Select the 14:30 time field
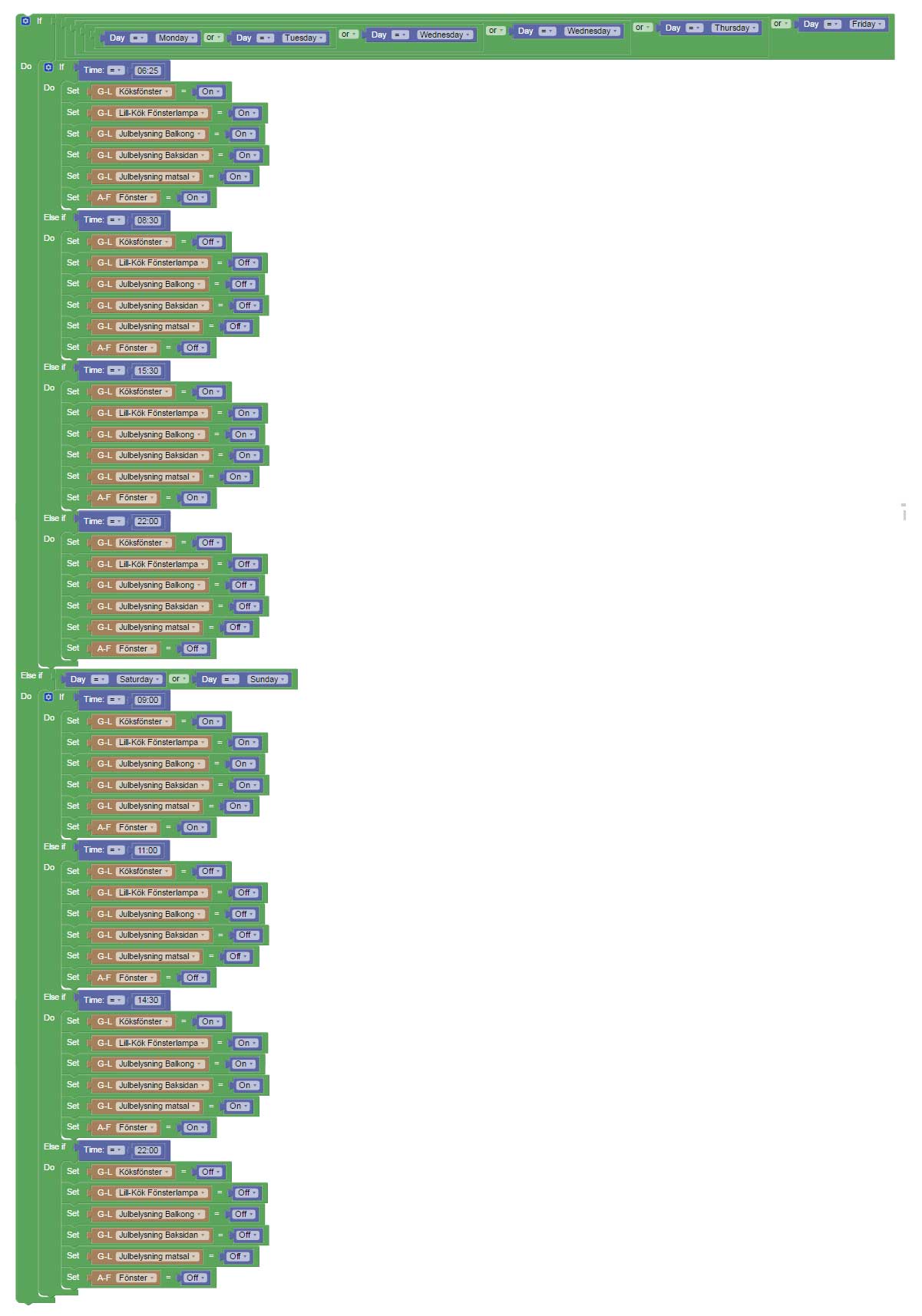Image resolution: width=922 pixels, height=1316 pixels. pos(147,1000)
